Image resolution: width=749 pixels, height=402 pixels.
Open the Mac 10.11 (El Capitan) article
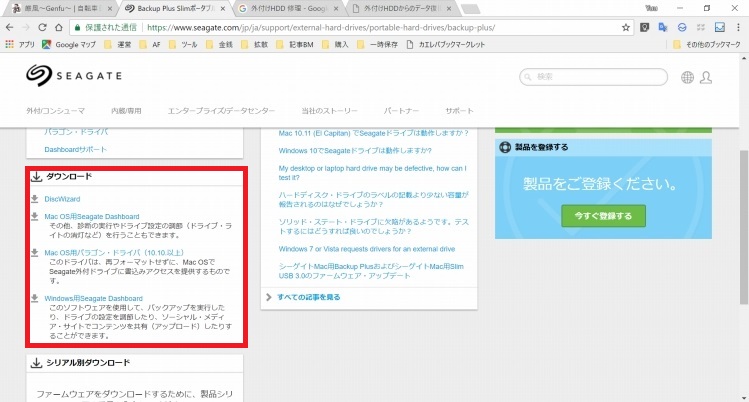click(x=374, y=133)
